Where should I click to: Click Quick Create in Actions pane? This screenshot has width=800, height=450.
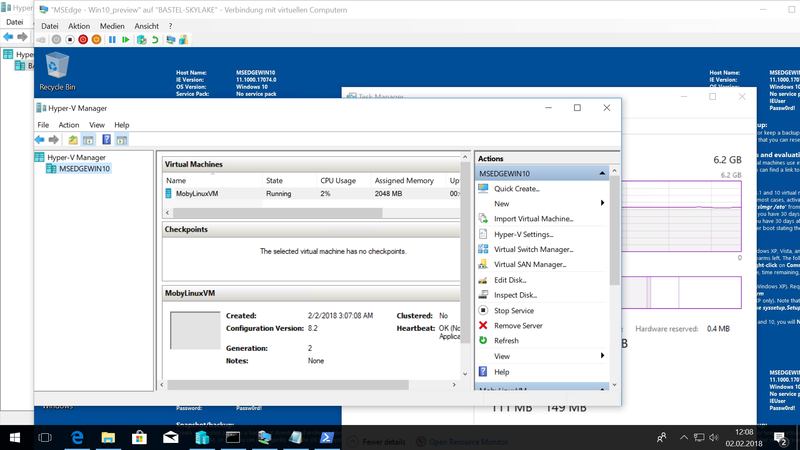[x=516, y=188]
